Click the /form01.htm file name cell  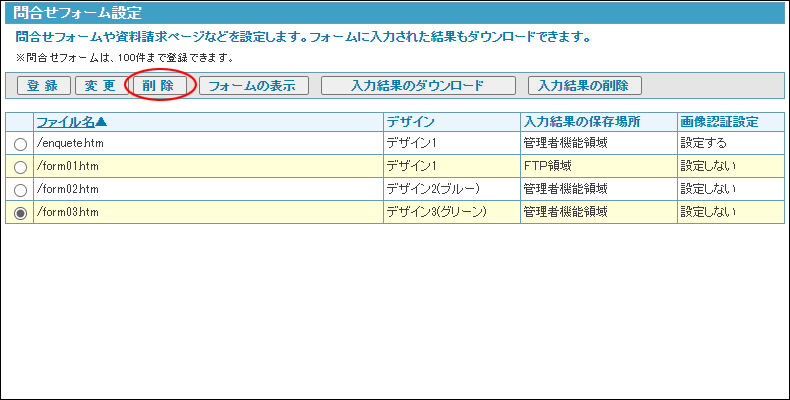pyautogui.click(x=67, y=166)
